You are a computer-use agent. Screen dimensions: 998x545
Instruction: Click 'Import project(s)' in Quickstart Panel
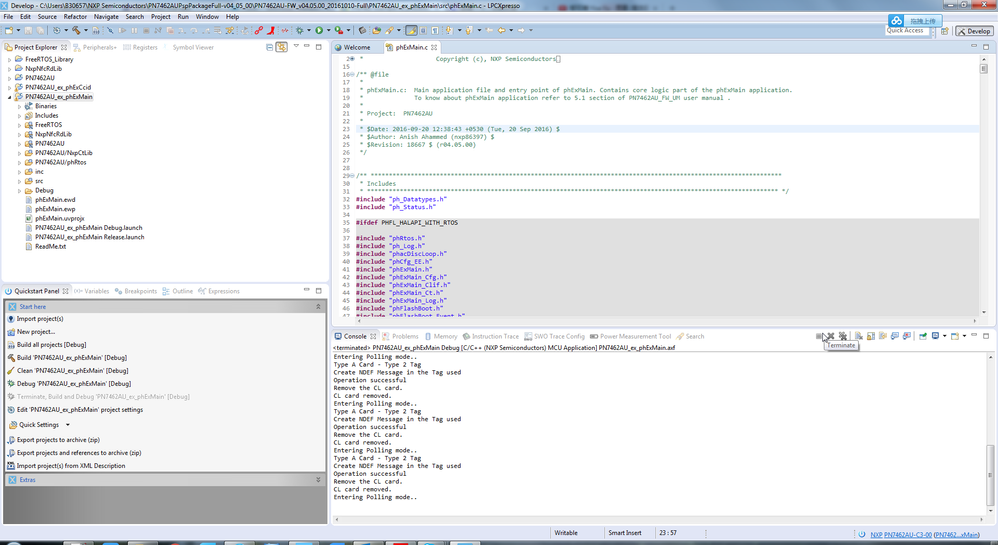tap(39, 319)
